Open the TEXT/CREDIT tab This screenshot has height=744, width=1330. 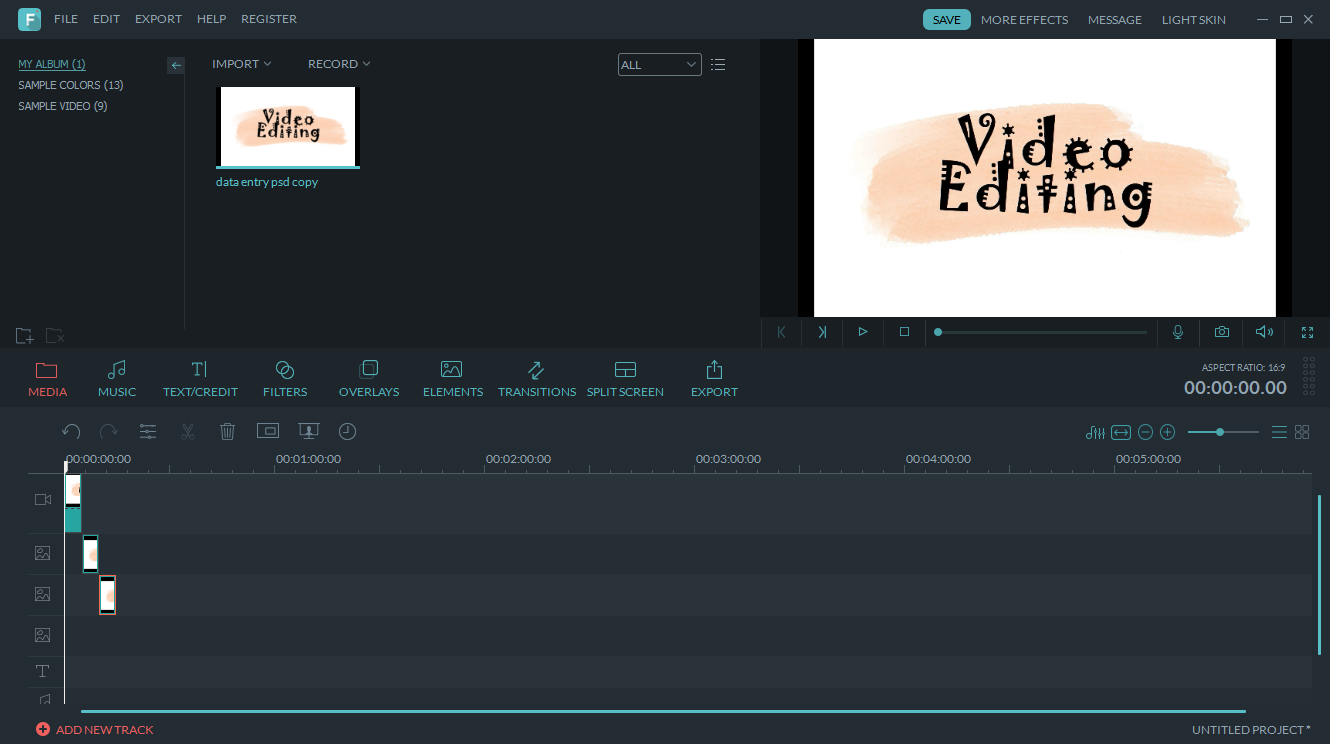coord(200,379)
